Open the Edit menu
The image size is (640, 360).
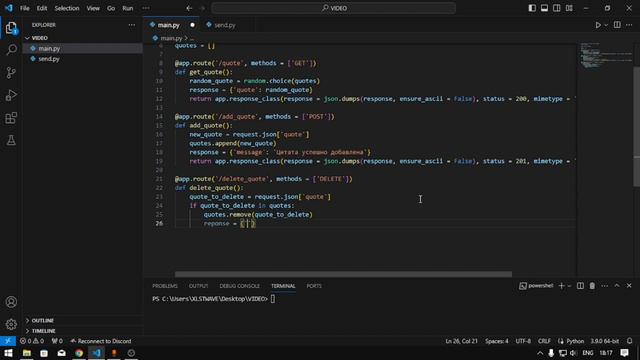coord(42,8)
